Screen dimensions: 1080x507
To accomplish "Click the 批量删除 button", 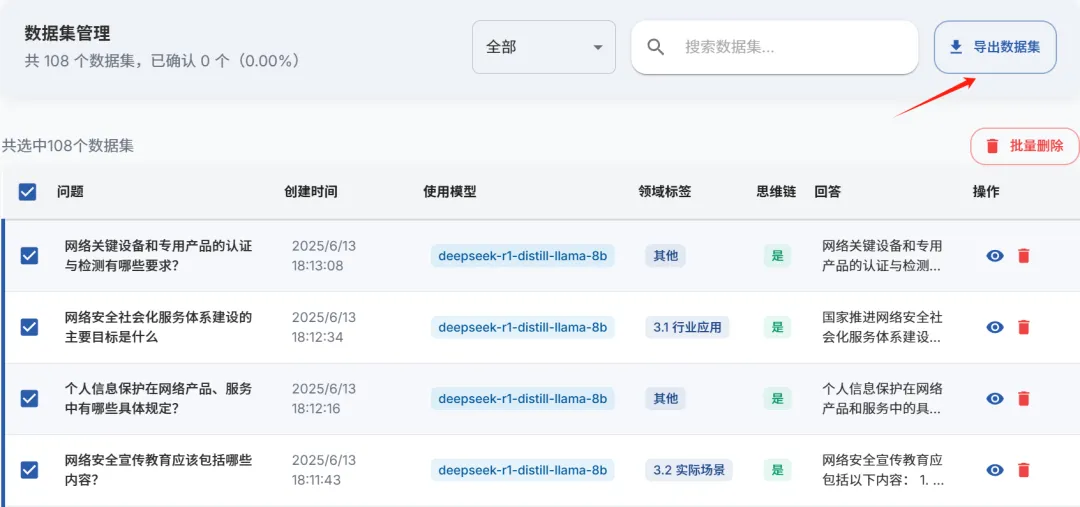I will click(1025, 145).
